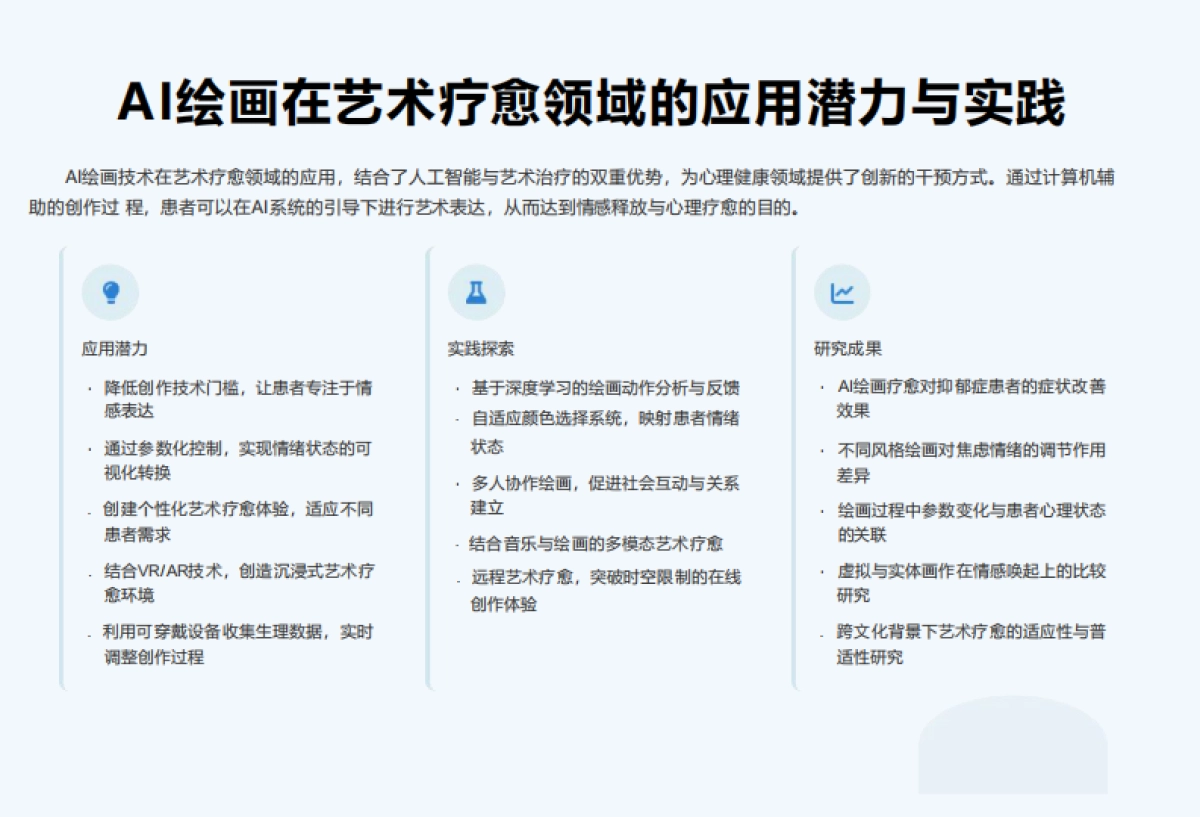This screenshot has height=817, width=1200.
Task: Click the 应用潜力 section heading
Action: click(x=113, y=349)
